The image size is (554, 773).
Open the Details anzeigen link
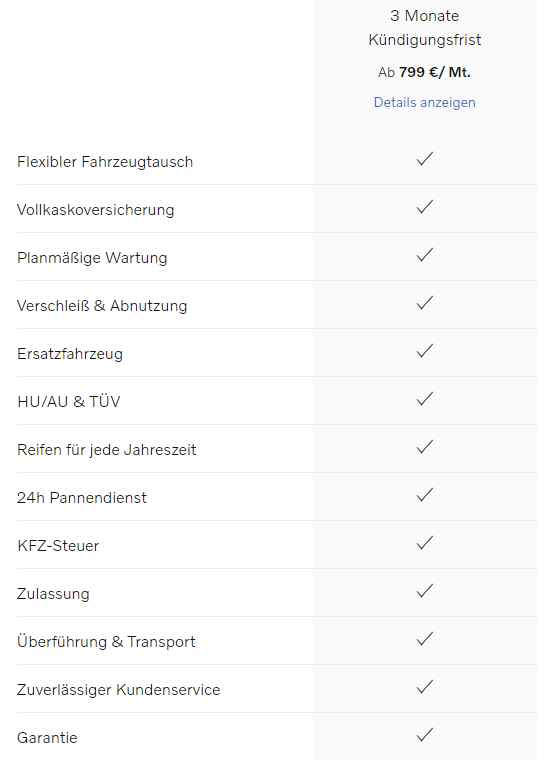424,103
